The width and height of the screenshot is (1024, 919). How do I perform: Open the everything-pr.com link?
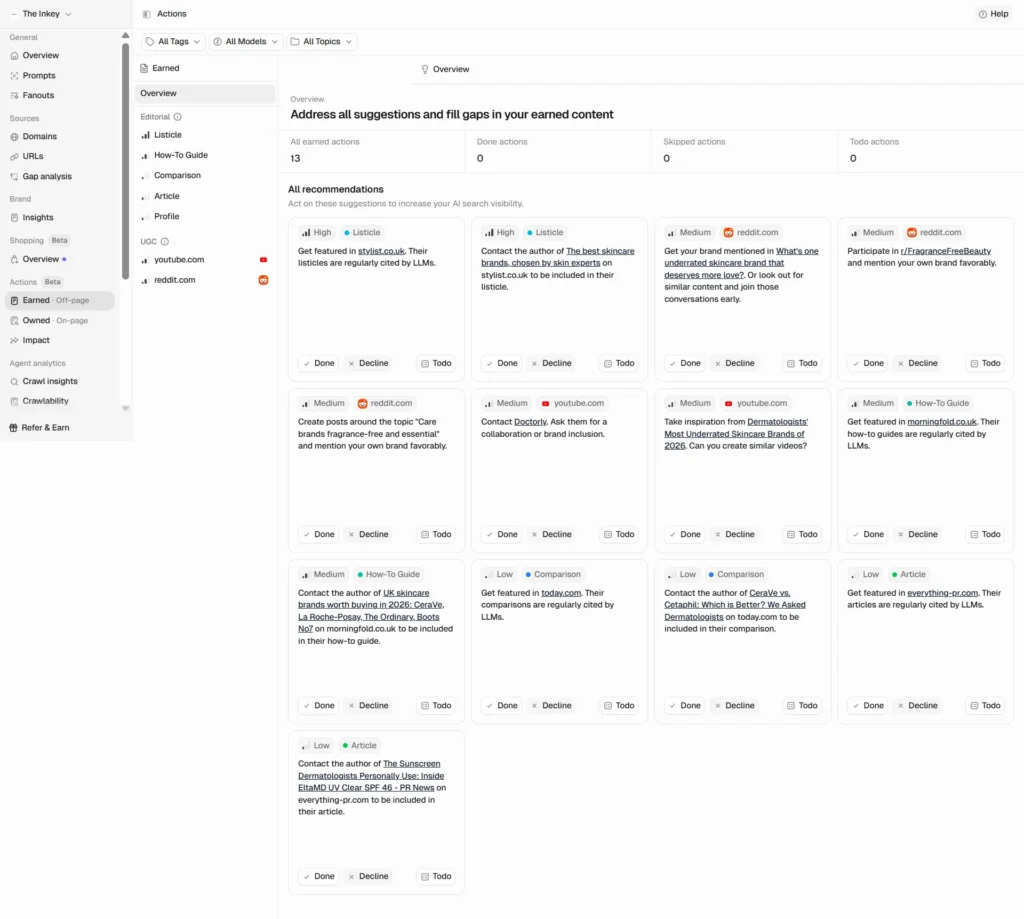tap(942, 593)
